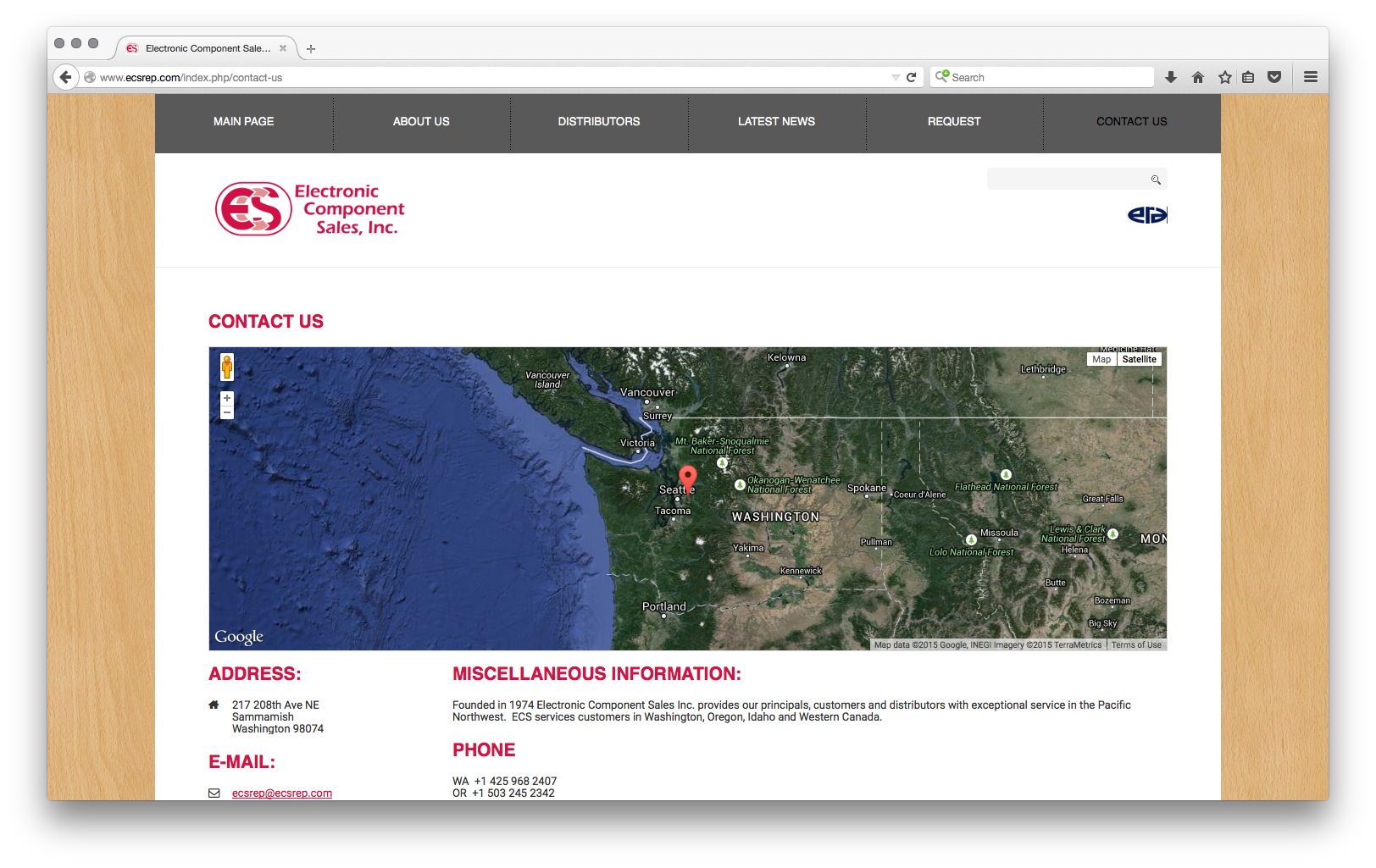Image resolution: width=1376 pixels, height=868 pixels.
Task: Open the REQUEST menu item
Action: [x=954, y=122]
